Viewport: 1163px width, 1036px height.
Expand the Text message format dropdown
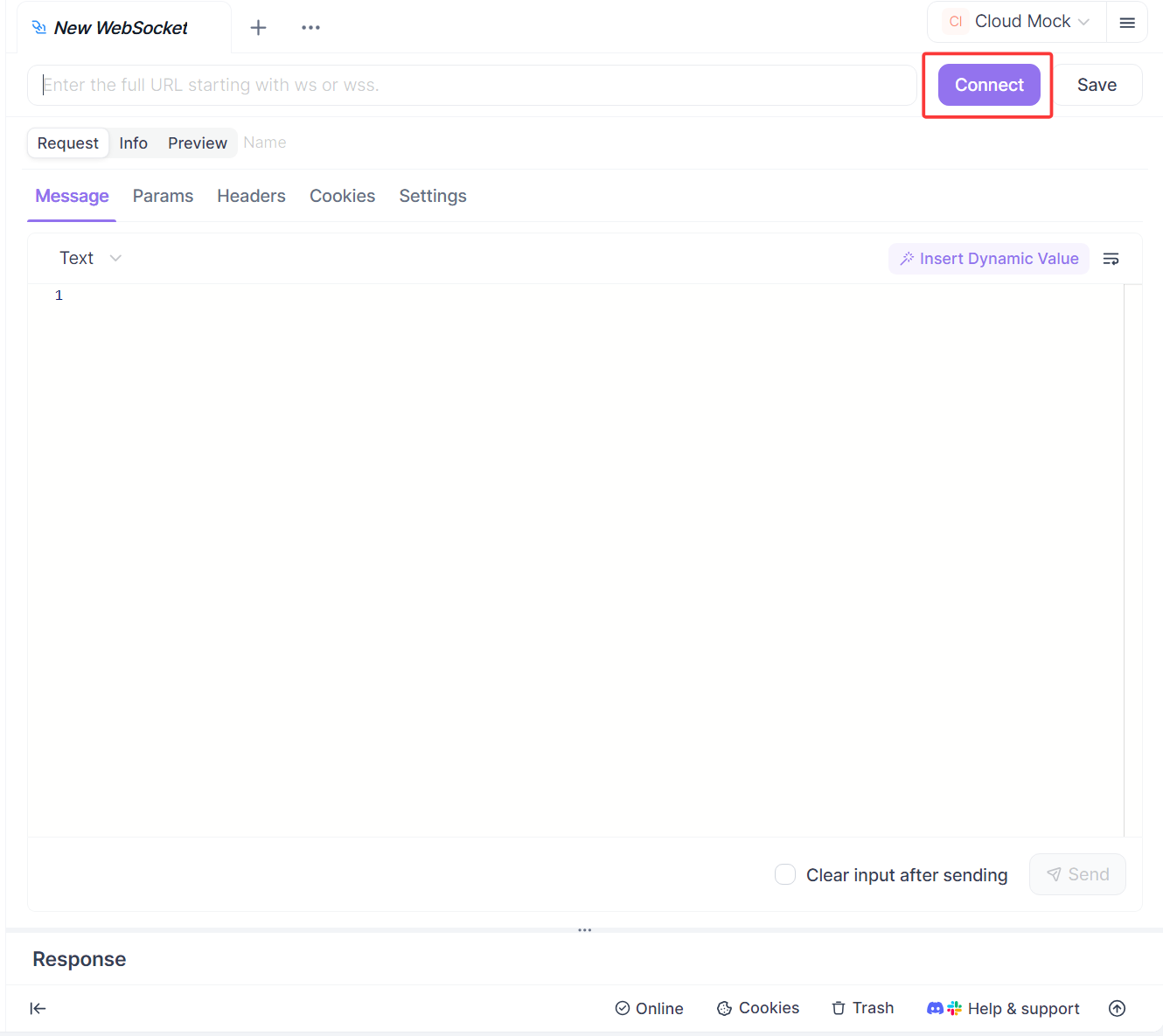point(90,258)
